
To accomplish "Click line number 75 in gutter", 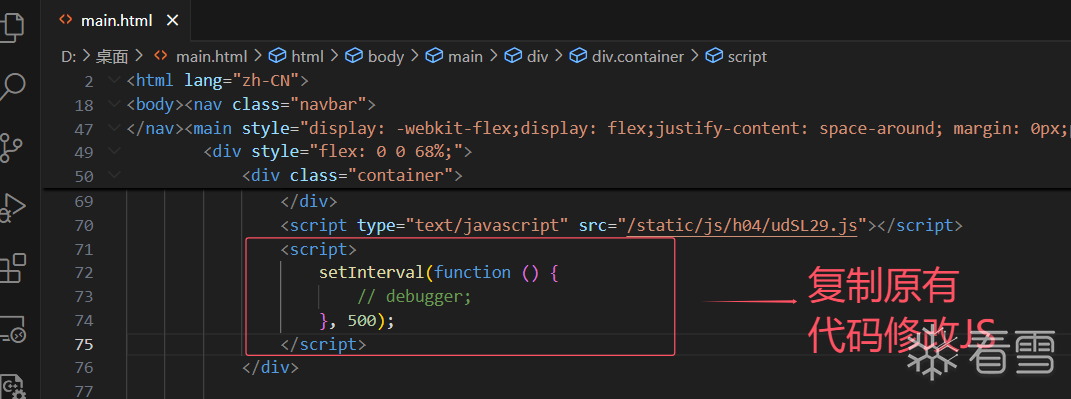I will click(83, 344).
